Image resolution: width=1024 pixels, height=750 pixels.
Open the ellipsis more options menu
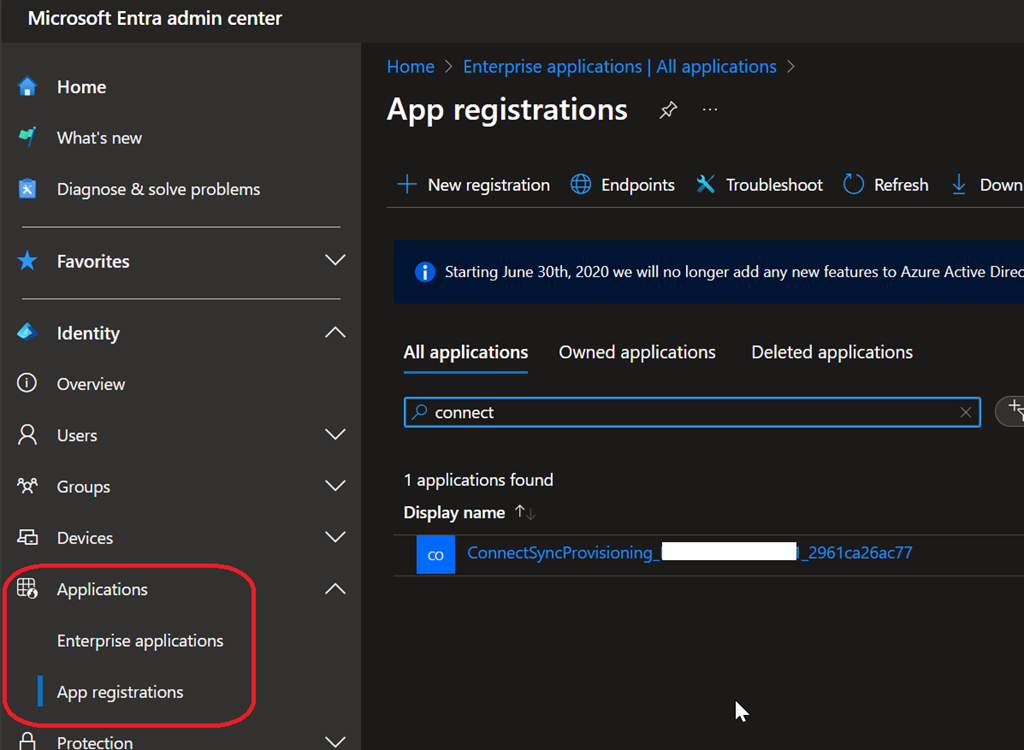coord(710,110)
